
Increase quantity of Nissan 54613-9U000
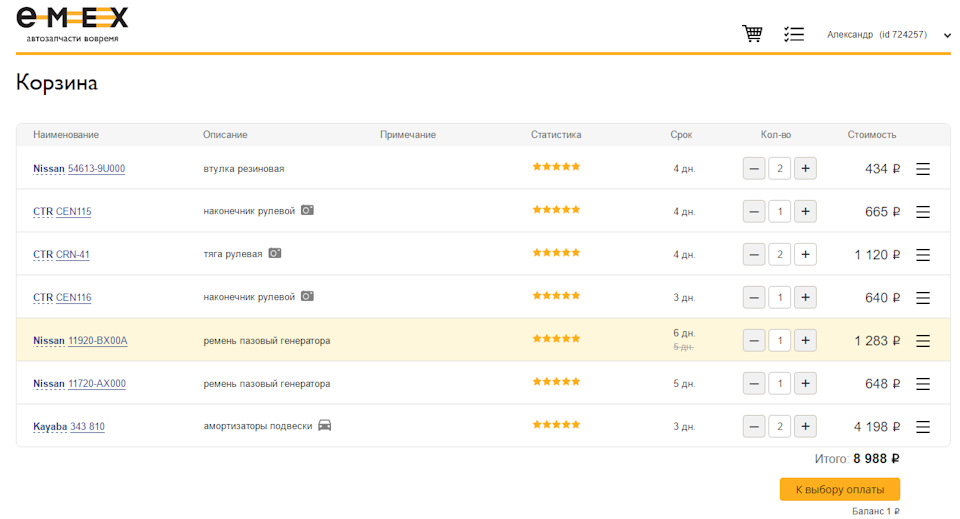(x=805, y=169)
